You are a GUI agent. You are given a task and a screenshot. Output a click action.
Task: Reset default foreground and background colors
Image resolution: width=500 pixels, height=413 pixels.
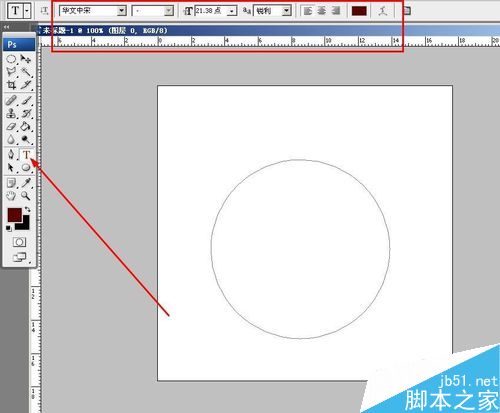point(9,228)
